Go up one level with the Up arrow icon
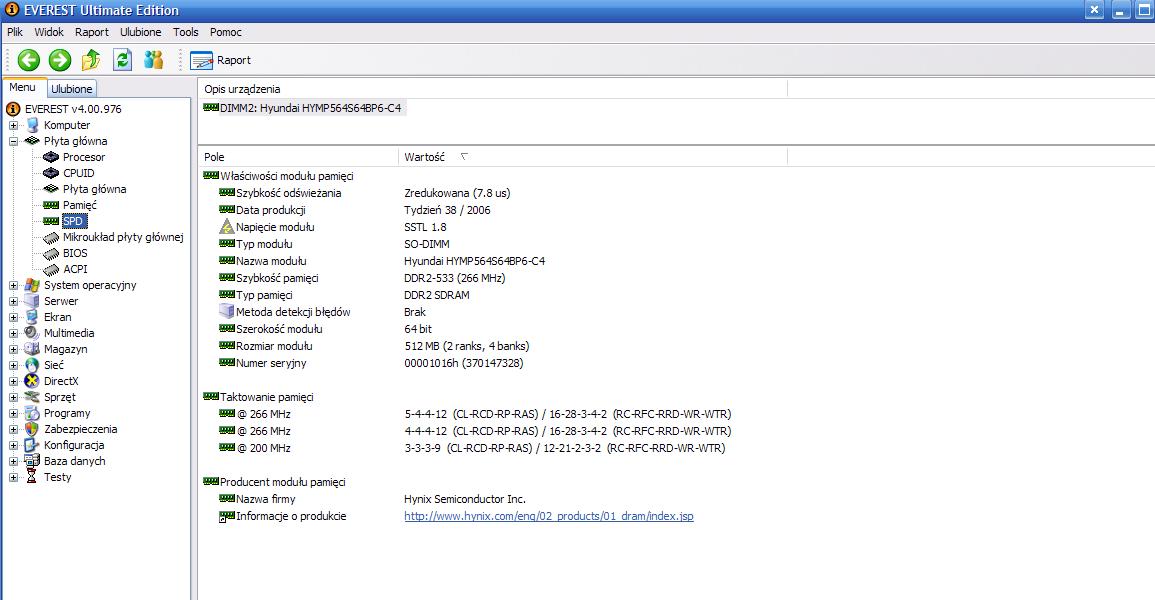 (91, 60)
